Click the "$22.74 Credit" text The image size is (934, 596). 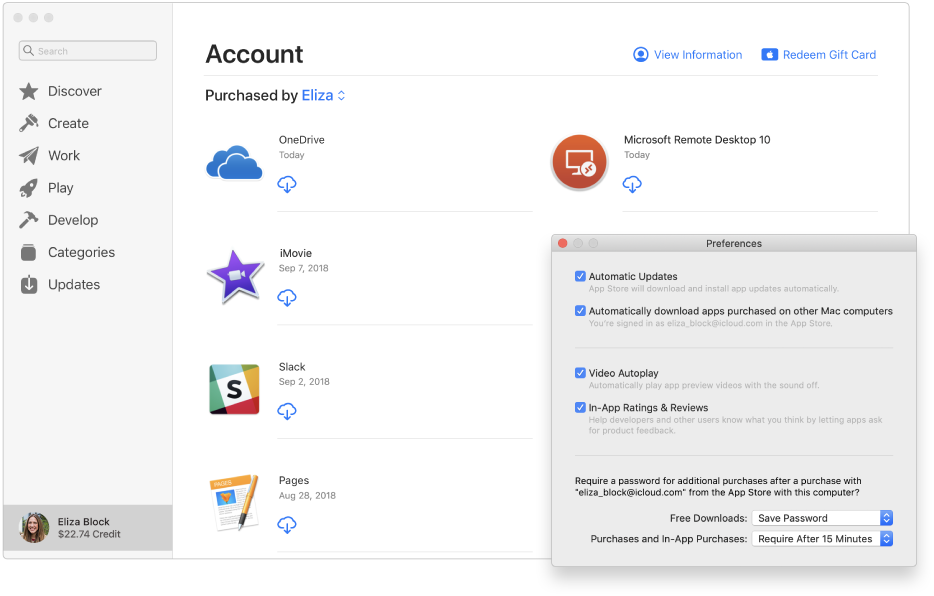tap(89, 534)
